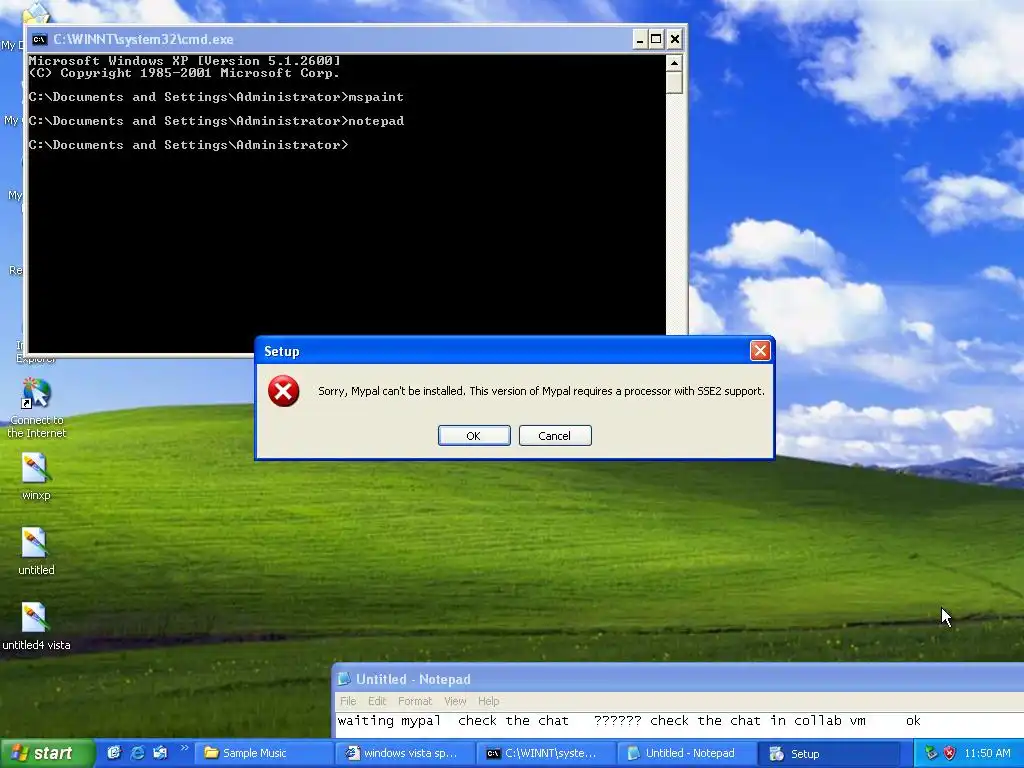
Task: Select the winxp desktop icon
Action: click(36, 477)
